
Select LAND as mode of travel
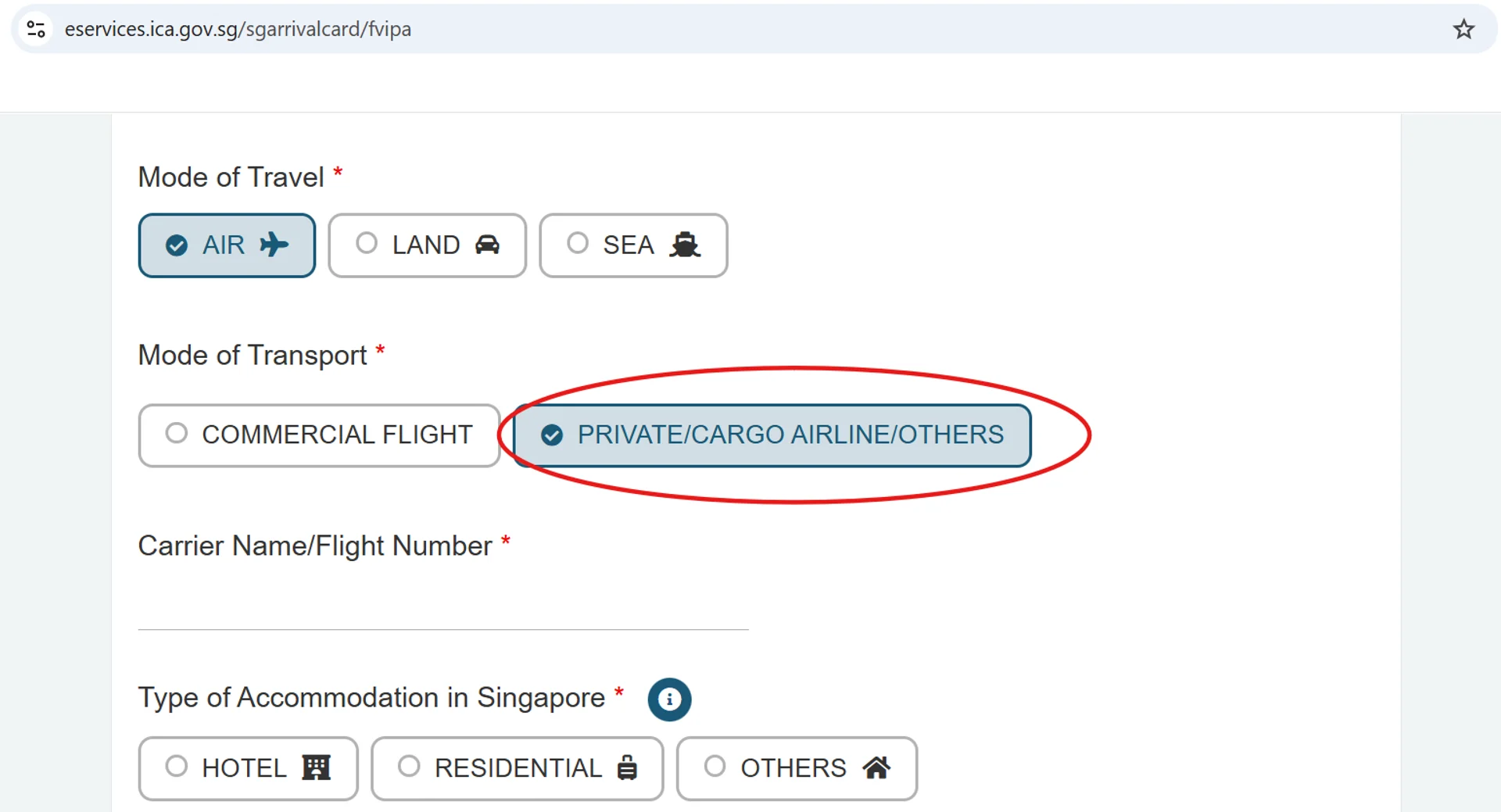(x=428, y=245)
